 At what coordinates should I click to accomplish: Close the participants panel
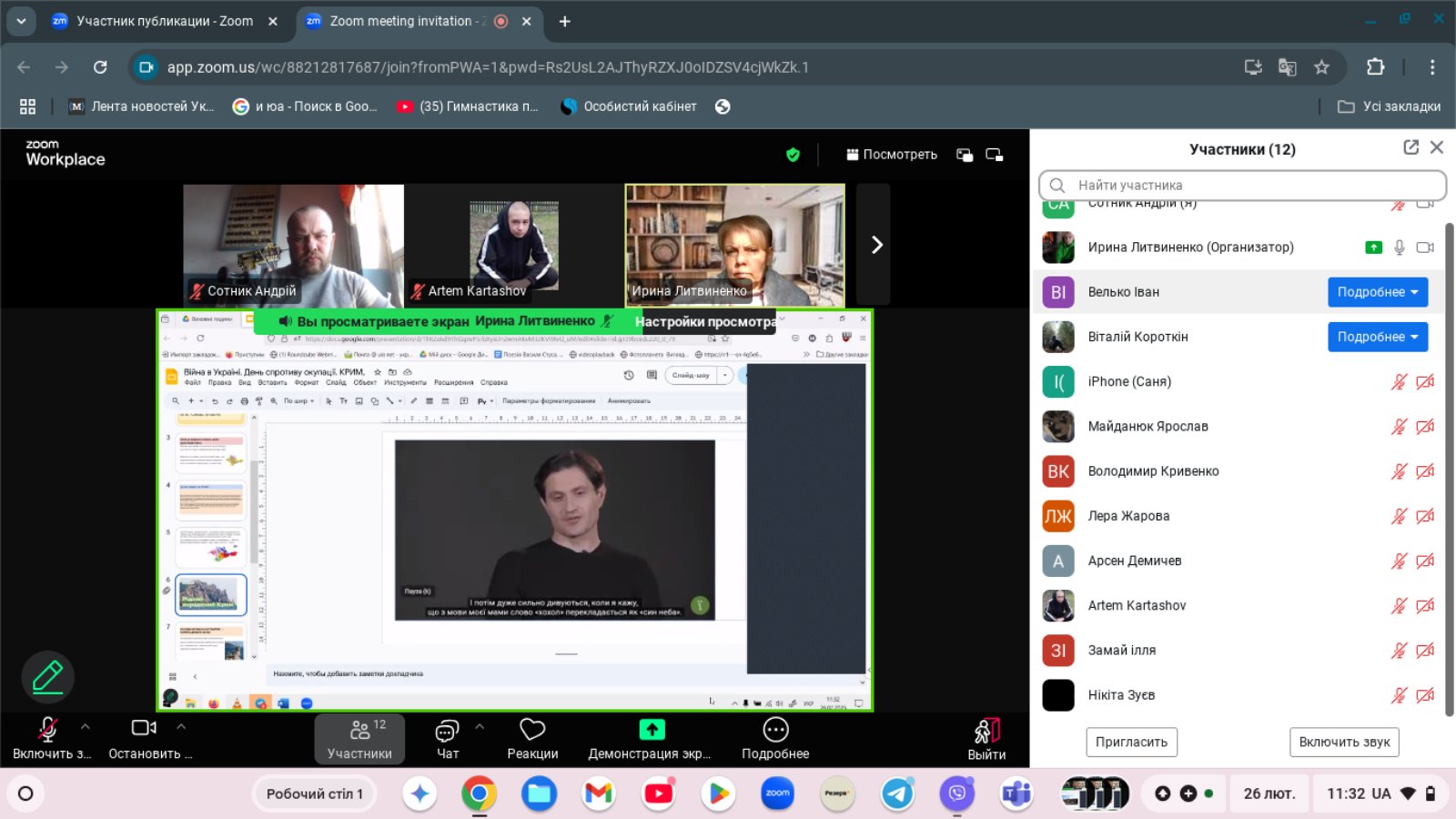tap(1437, 147)
